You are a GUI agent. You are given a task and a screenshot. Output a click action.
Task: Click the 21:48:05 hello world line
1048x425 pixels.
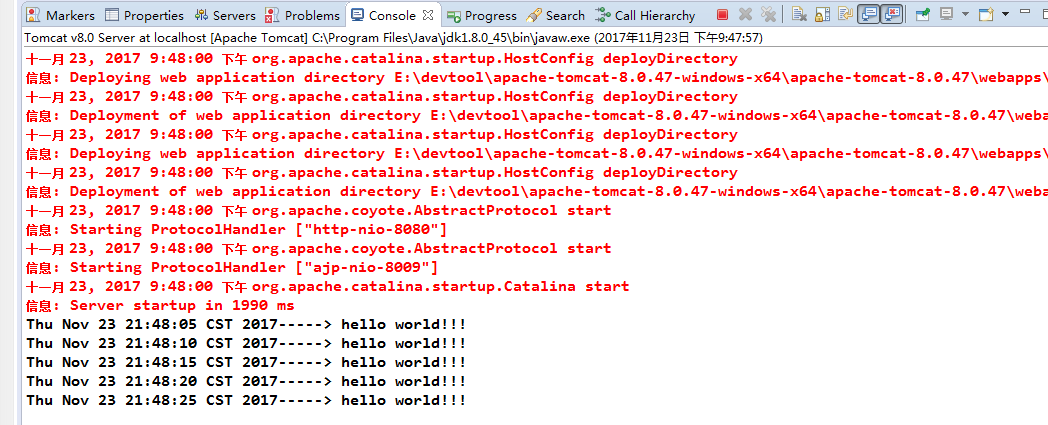point(246,325)
